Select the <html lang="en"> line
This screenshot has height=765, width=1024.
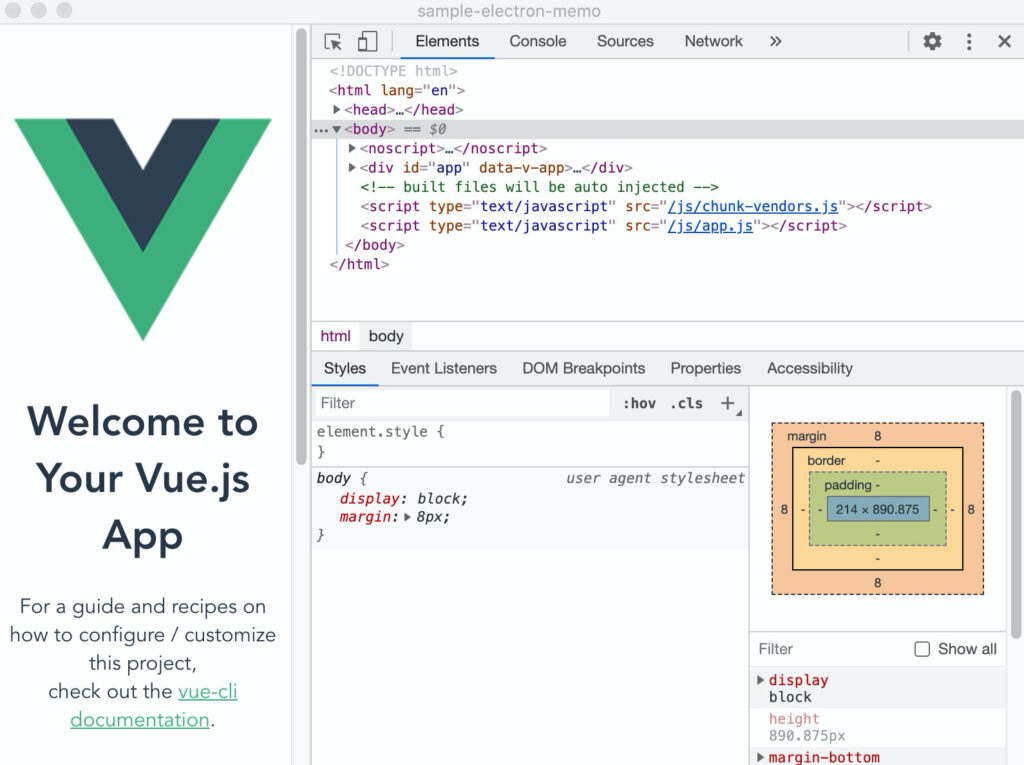click(x=397, y=90)
